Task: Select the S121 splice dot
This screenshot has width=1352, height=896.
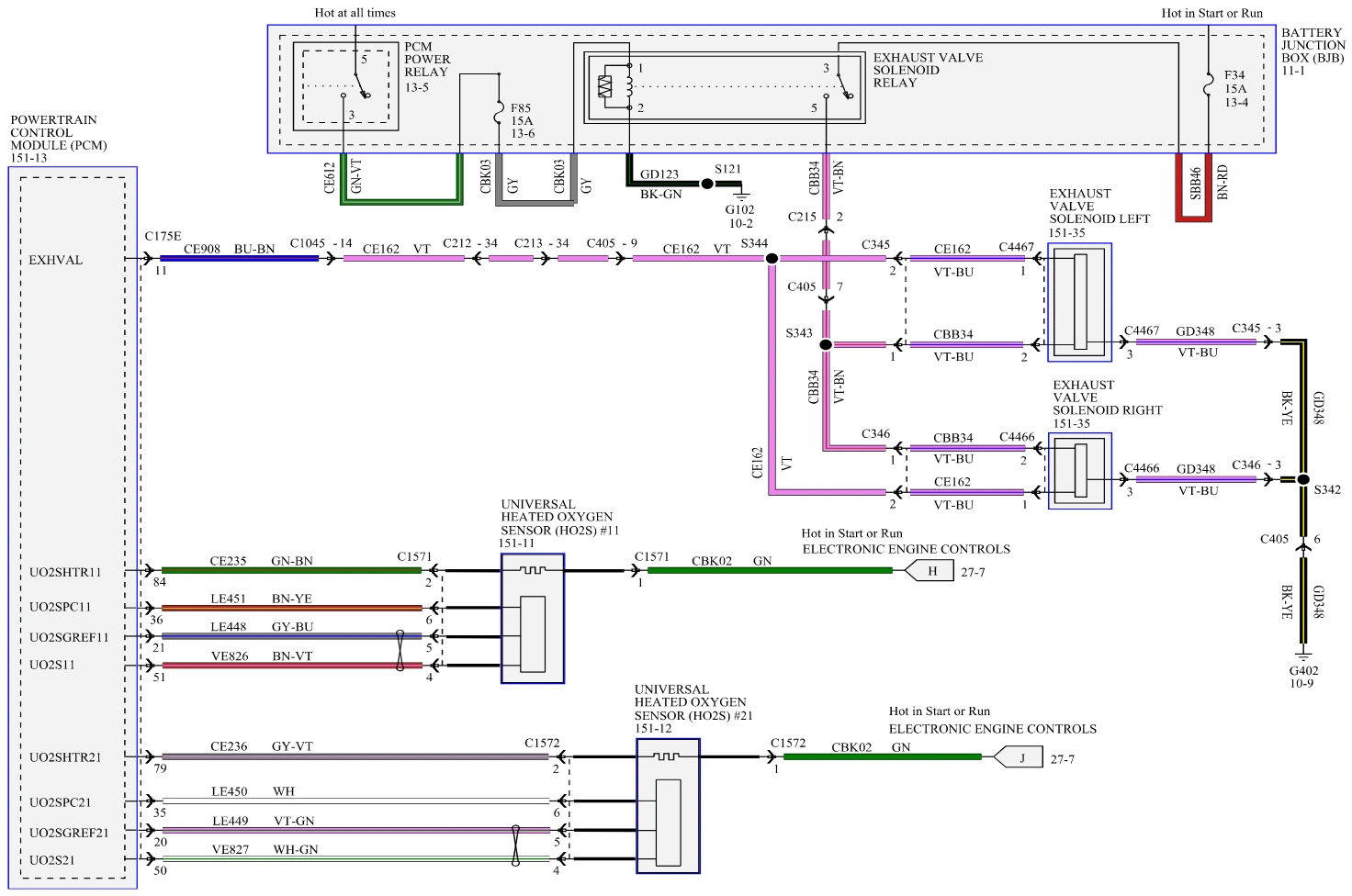Action: [707, 184]
